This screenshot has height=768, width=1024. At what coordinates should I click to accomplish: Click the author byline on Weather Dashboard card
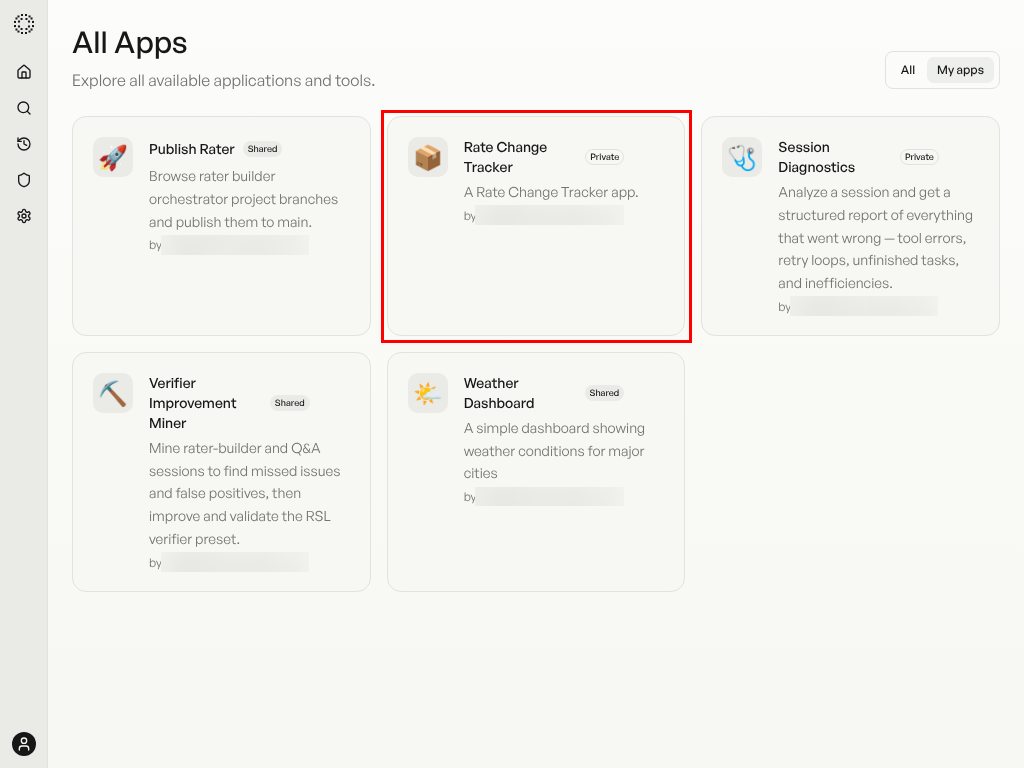(543, 496)
